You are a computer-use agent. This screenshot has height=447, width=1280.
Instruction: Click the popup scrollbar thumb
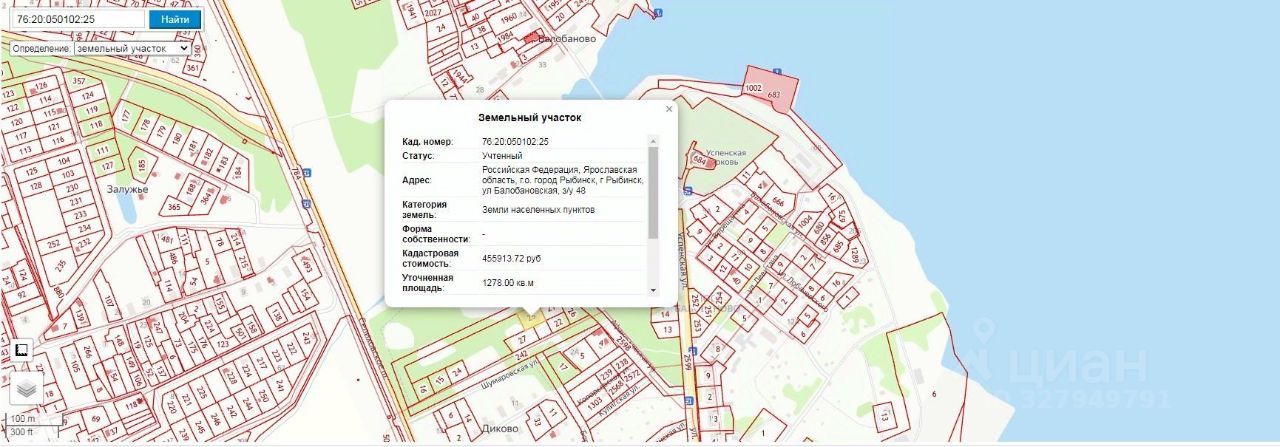(654, 192)
